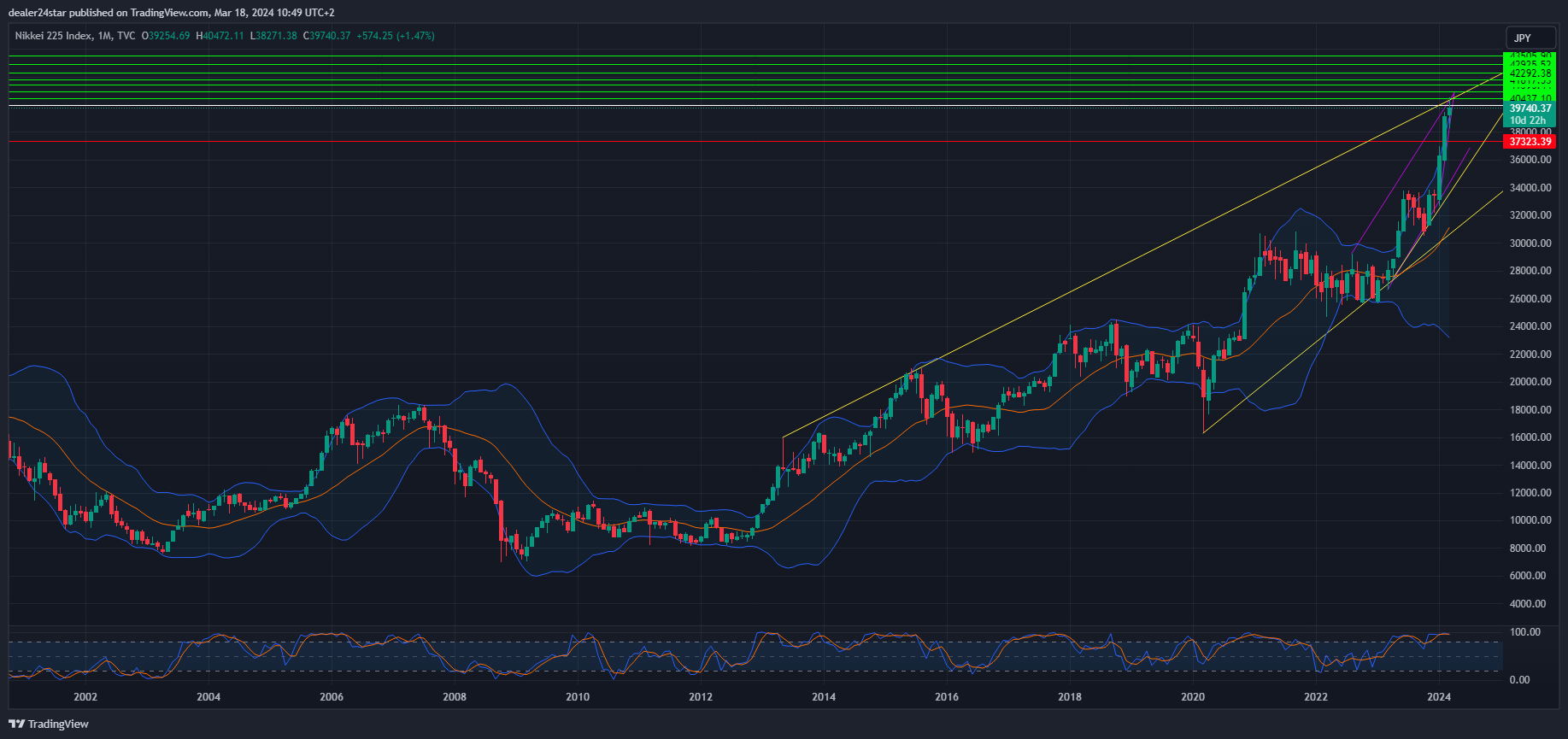Screen dimensions: 1568x739
Task: Click the 36000.00 price axis label
Action: 1530,160
